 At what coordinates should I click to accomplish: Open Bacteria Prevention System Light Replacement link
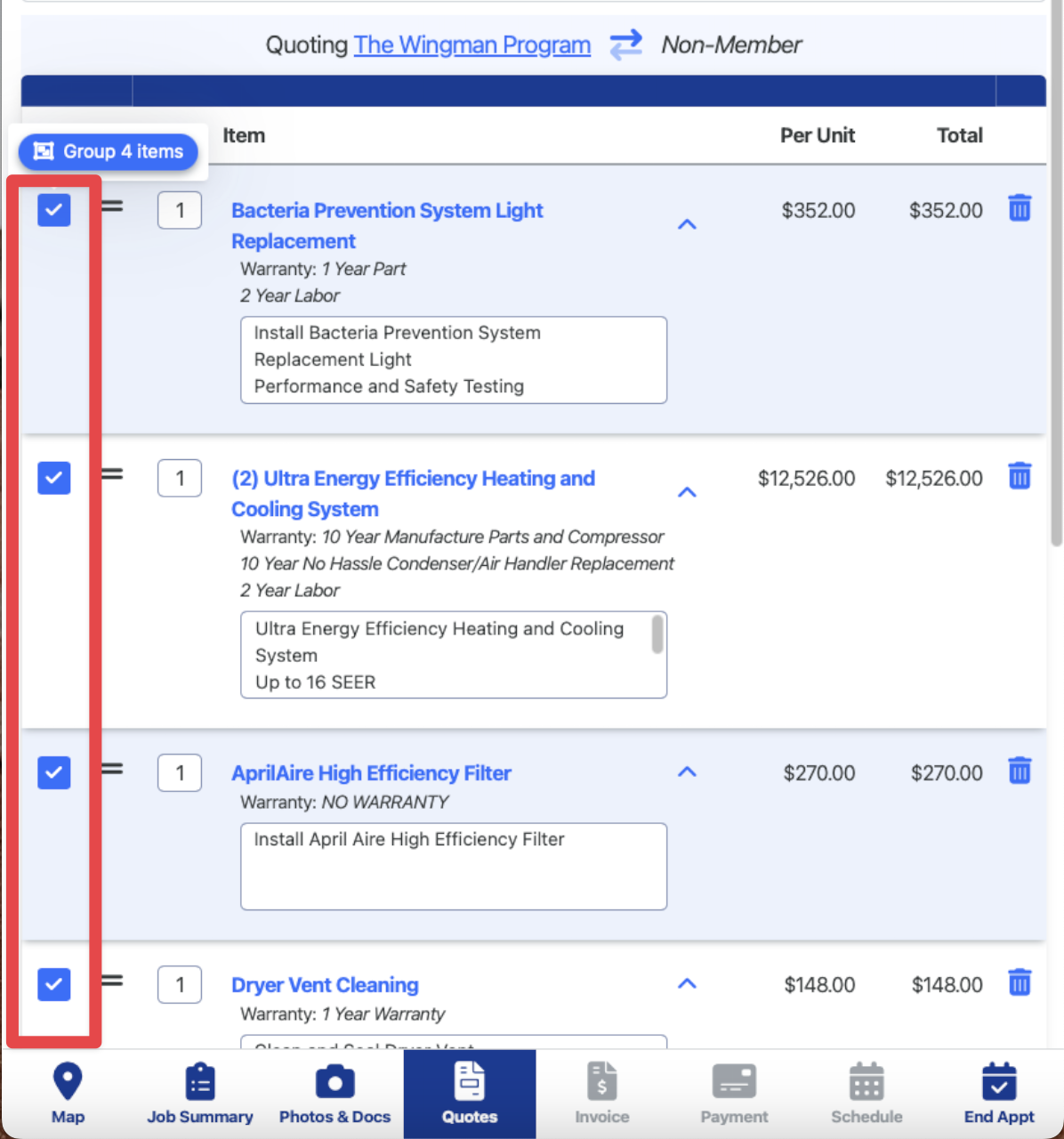tap(387, 226)
